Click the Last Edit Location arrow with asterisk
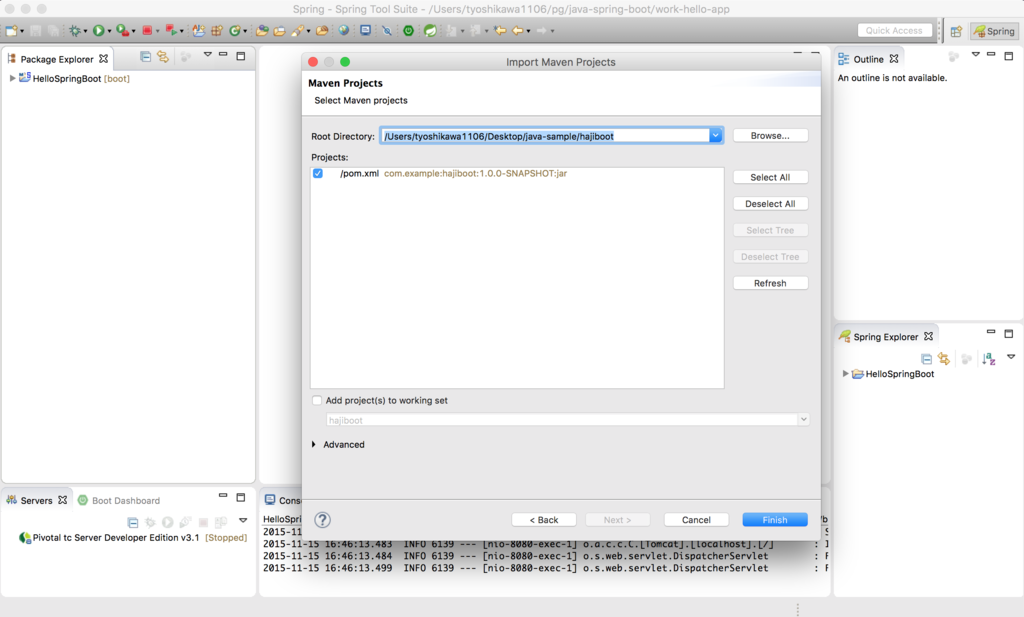 coord(500,31)
